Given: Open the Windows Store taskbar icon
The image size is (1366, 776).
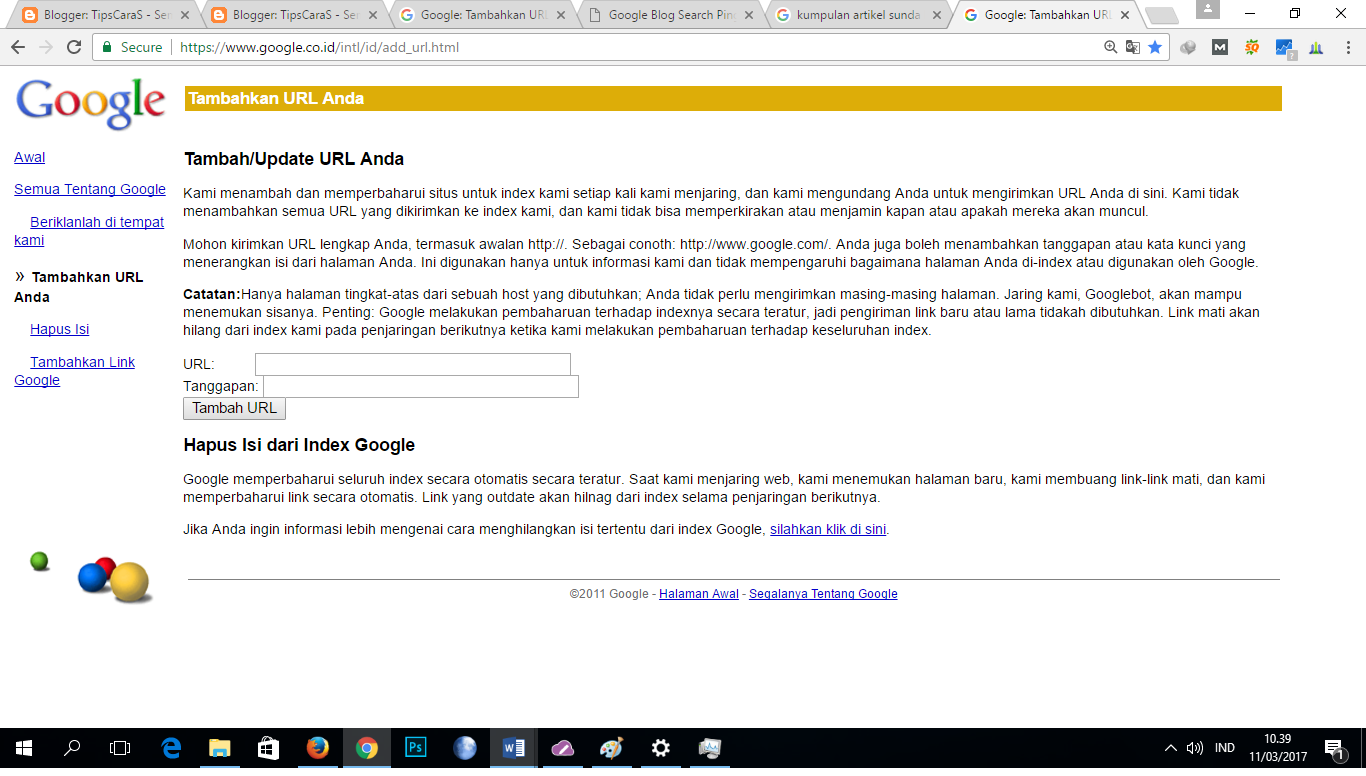Looking at the screenshot, I should pos(269,748).
